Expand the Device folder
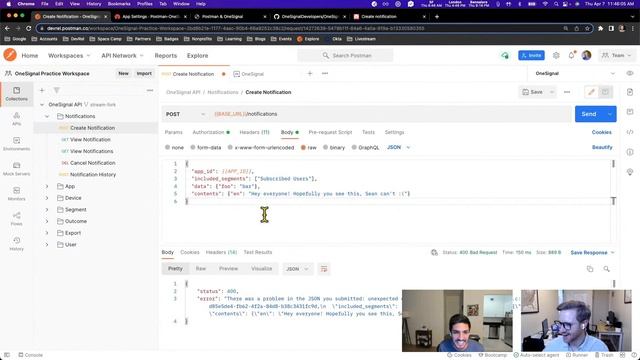The height and width of the screenshot is (360, 640). pos(47,198)
